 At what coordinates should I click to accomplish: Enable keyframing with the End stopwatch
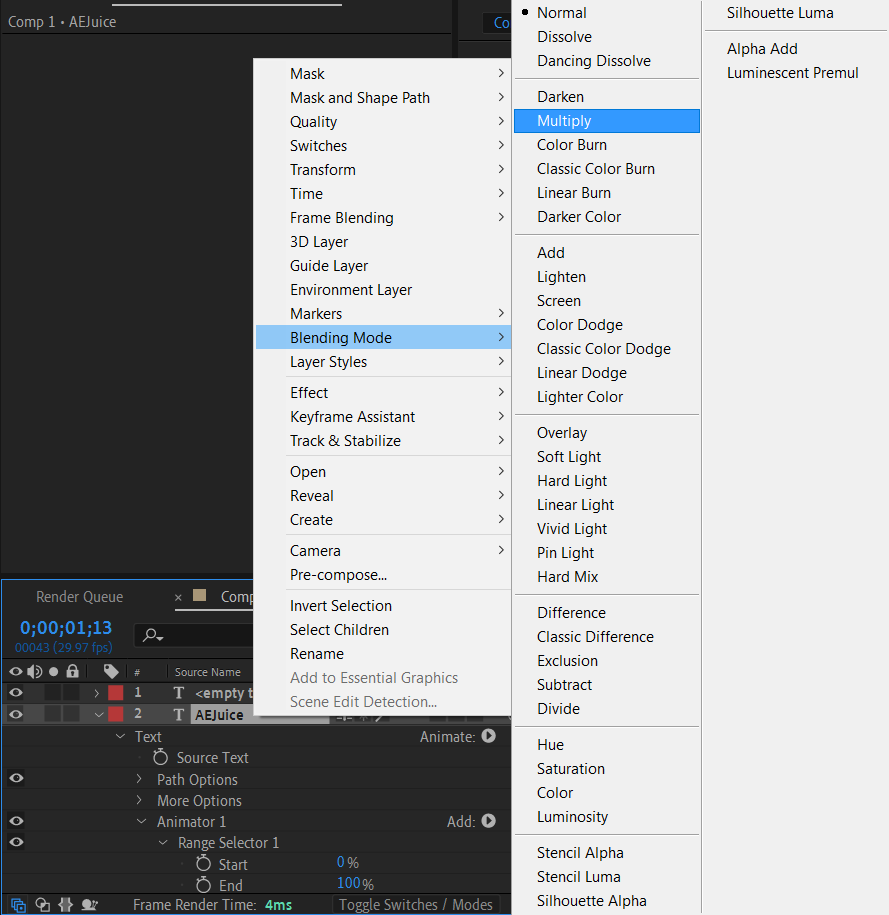[x=204, y=885]
